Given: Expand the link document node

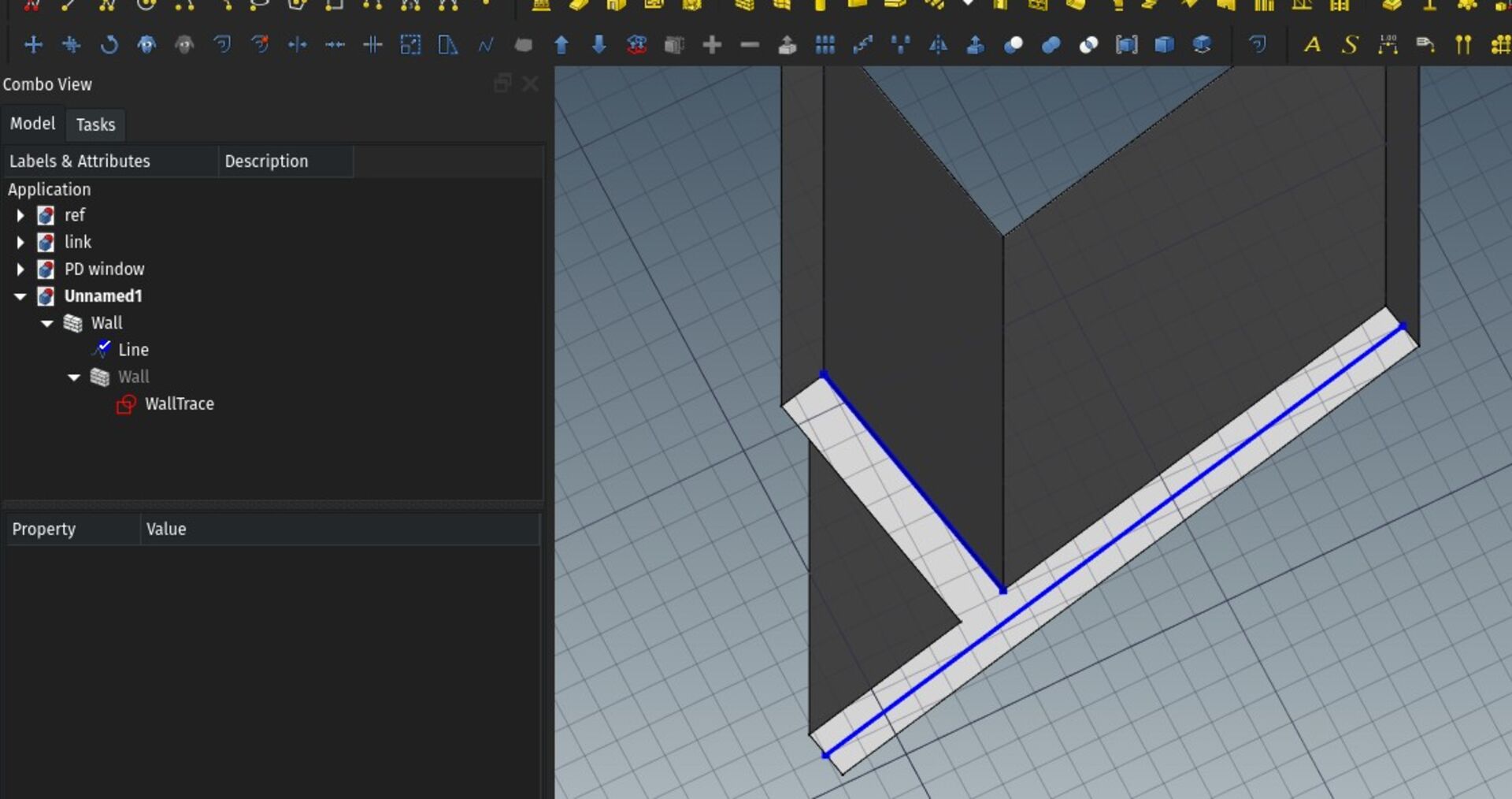Looking at the screenshot, I should click(20, 242).
